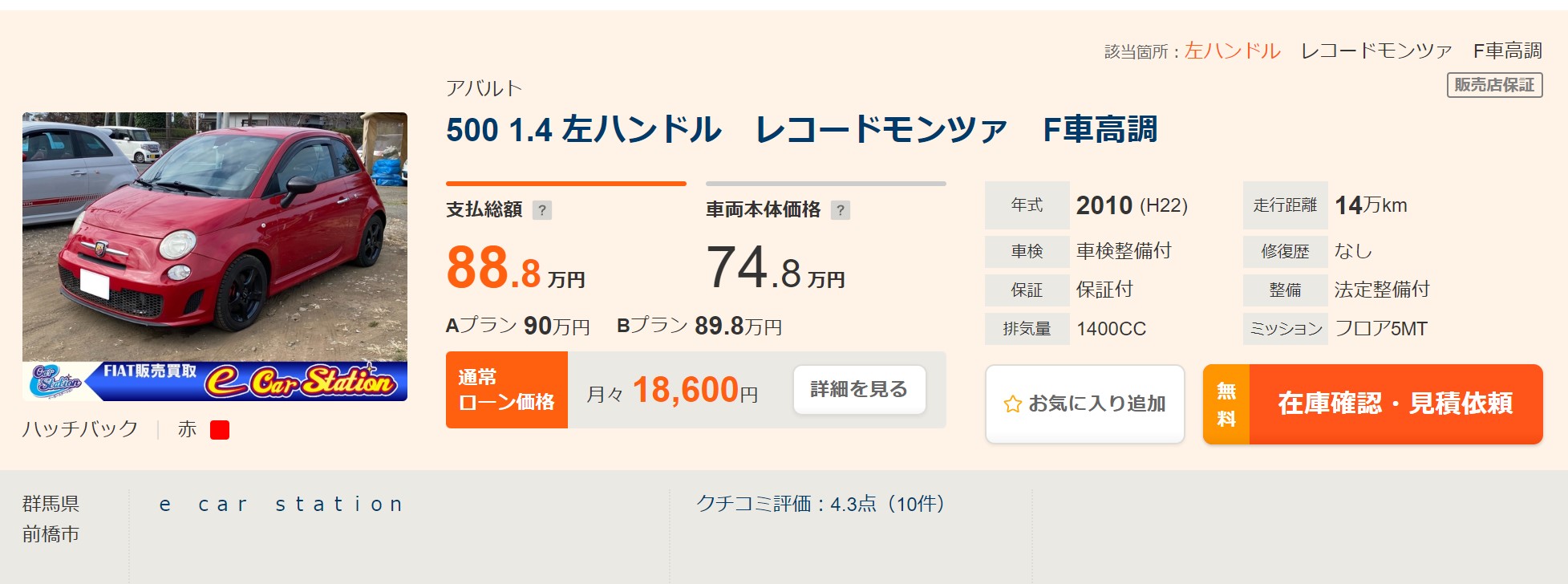Add this car with お気に入り追加 button

point(1084,404)
